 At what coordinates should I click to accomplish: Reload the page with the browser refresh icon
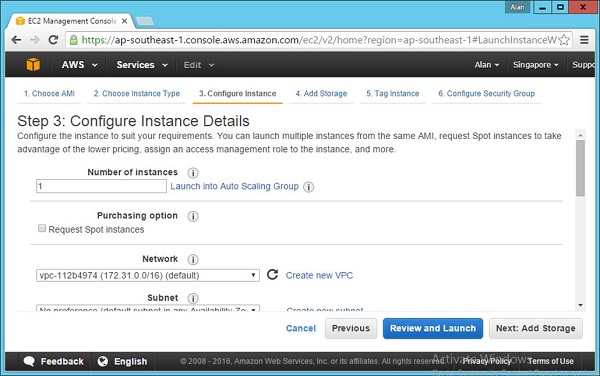coord(53,40)
